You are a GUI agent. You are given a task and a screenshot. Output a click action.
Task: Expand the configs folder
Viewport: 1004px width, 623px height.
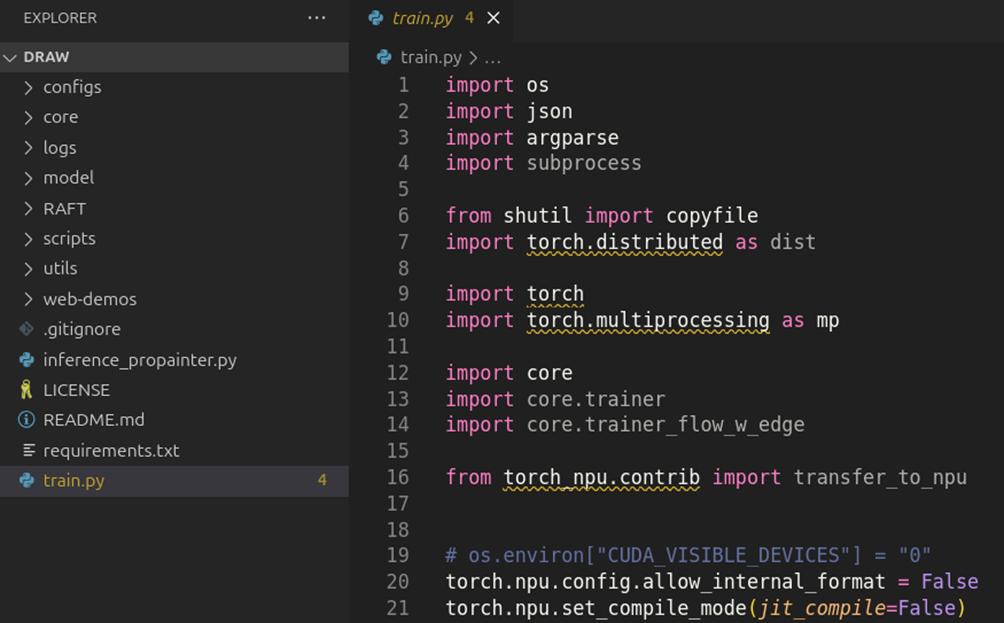click(28, 87)
